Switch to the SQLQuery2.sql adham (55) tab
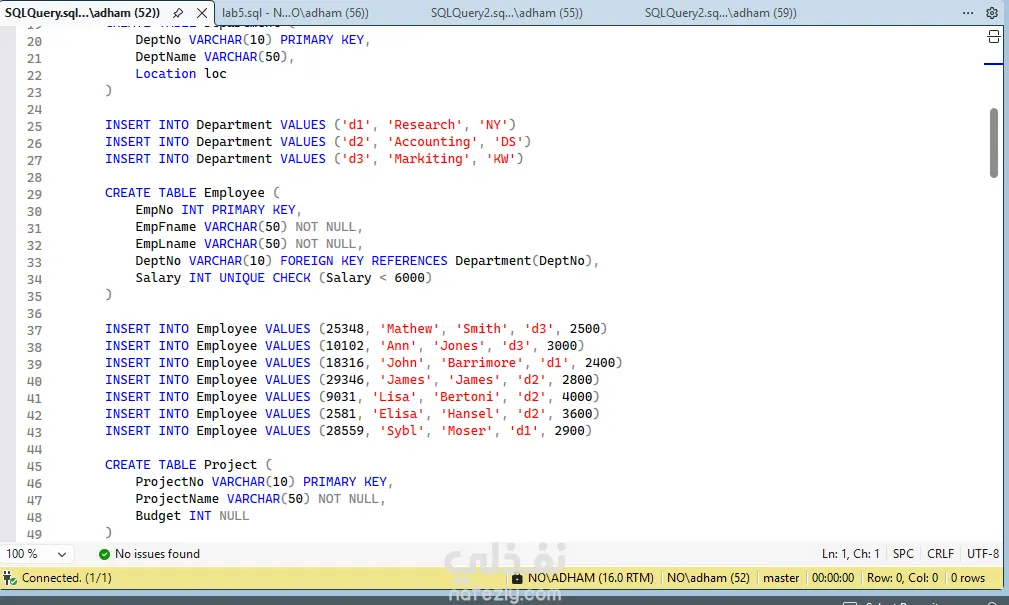 (x=506, y=13)
